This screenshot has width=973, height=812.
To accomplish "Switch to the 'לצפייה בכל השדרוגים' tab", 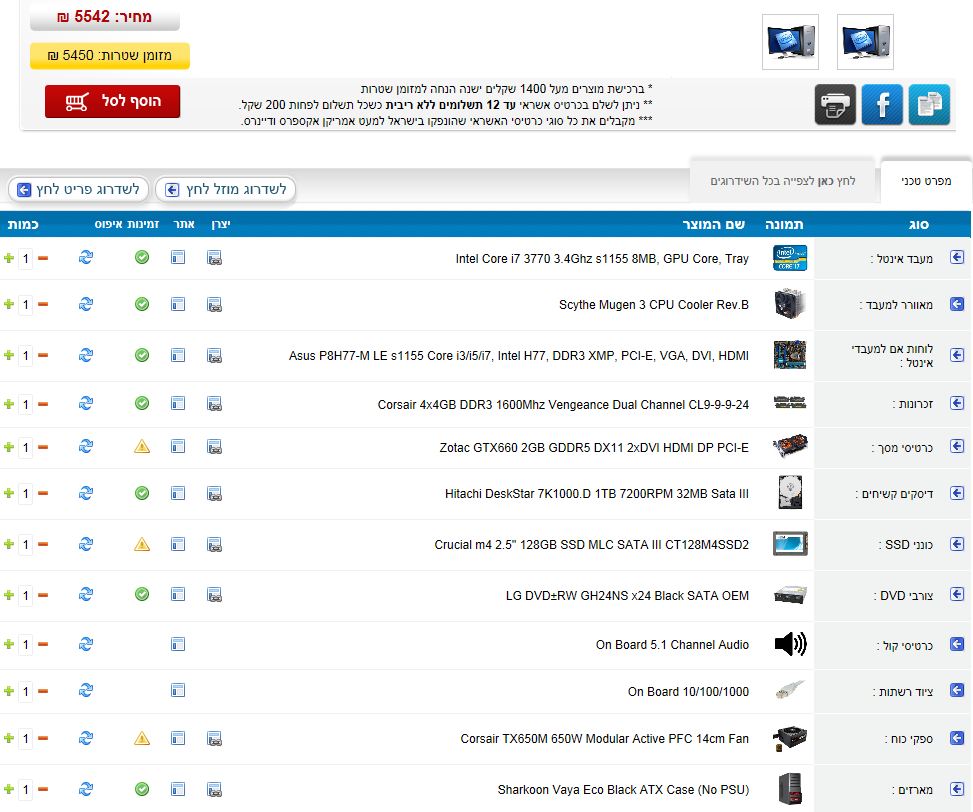I will pyautogui.click(x=783, y=181).
